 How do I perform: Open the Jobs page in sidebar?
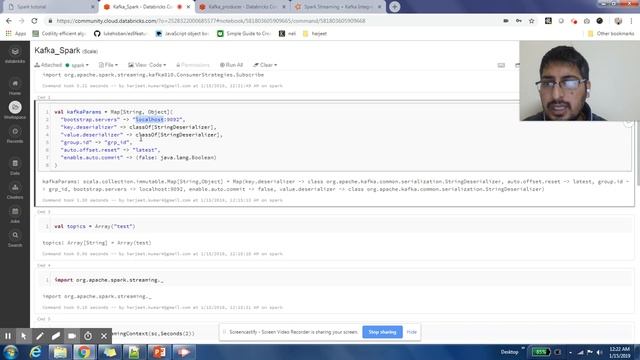pyautogui.click(x=15, y=215)
